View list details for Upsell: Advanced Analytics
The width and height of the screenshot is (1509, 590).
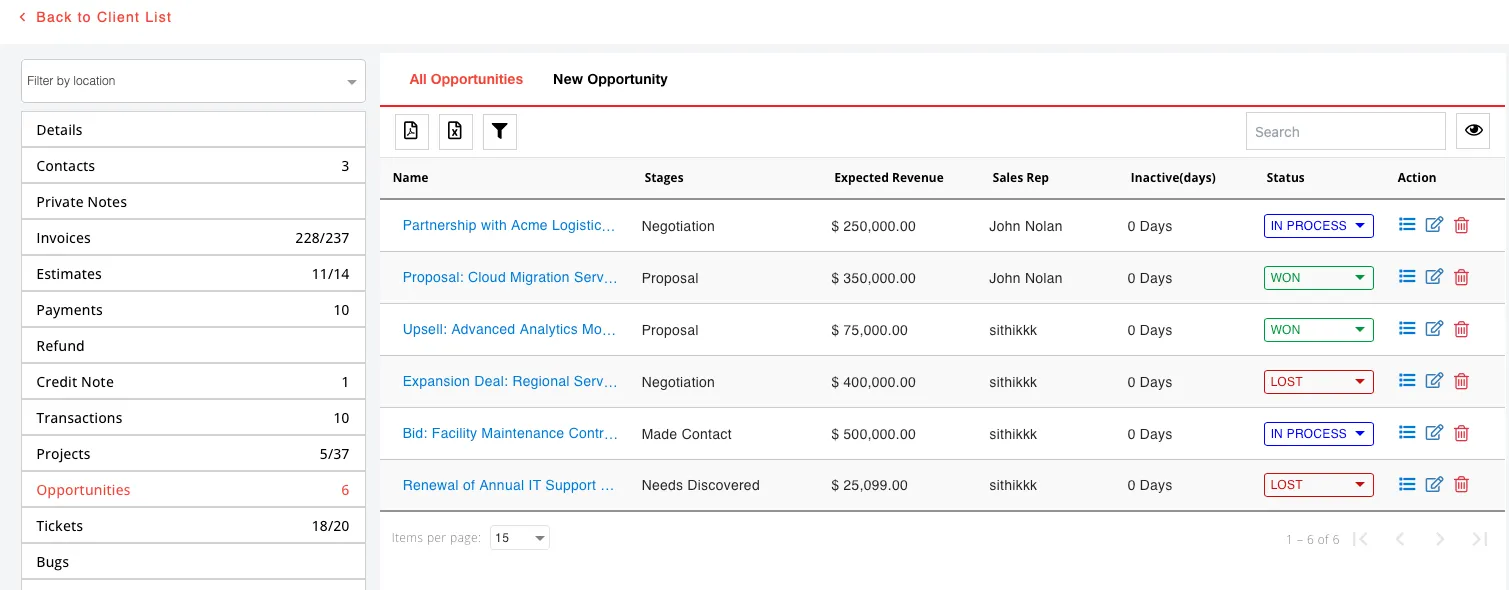[1407, 329]
